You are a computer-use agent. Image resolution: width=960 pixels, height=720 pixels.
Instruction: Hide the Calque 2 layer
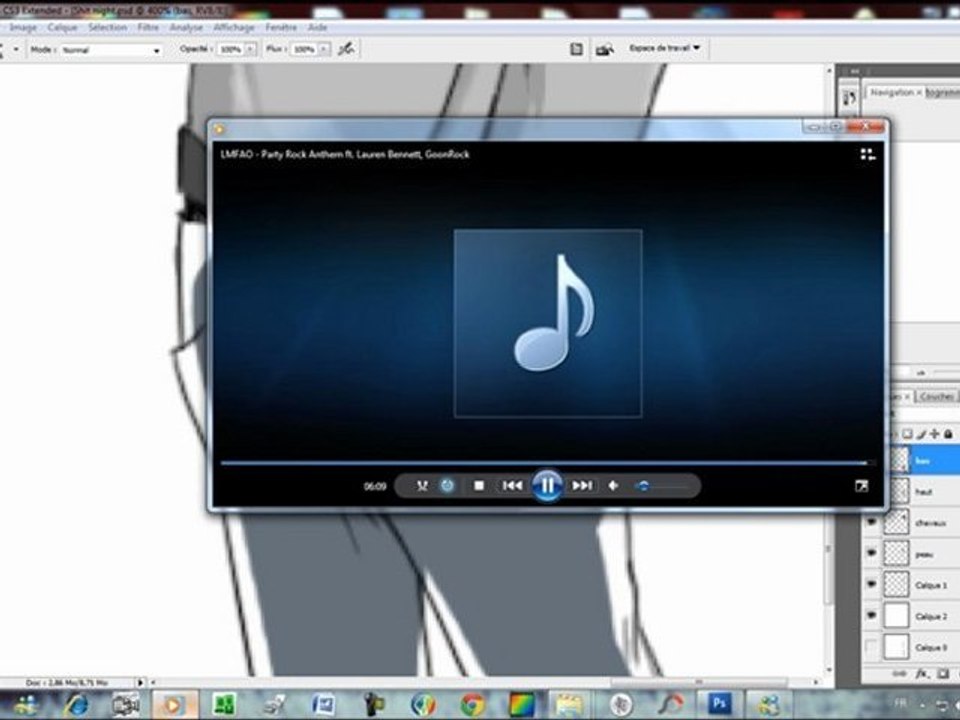[871, 615]
